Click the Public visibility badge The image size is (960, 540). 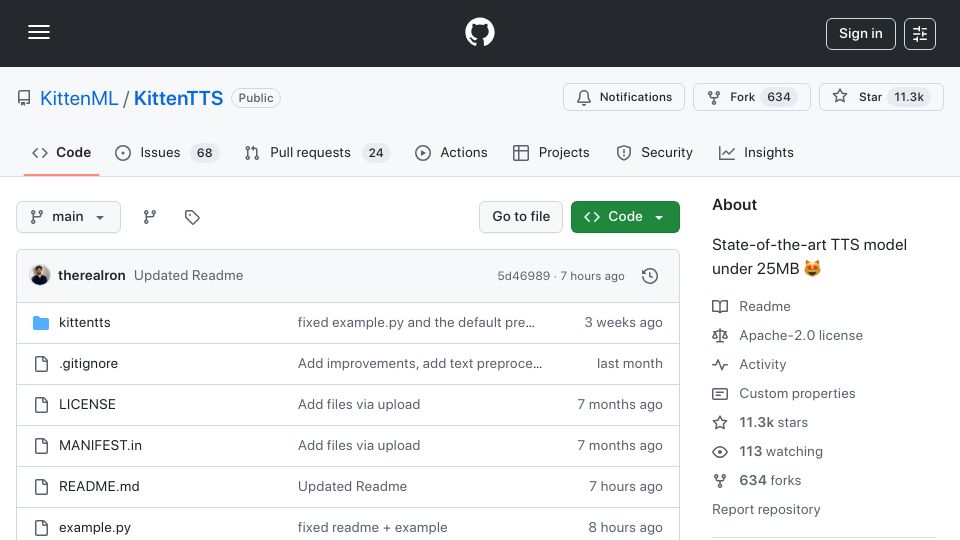click(256, 98)
